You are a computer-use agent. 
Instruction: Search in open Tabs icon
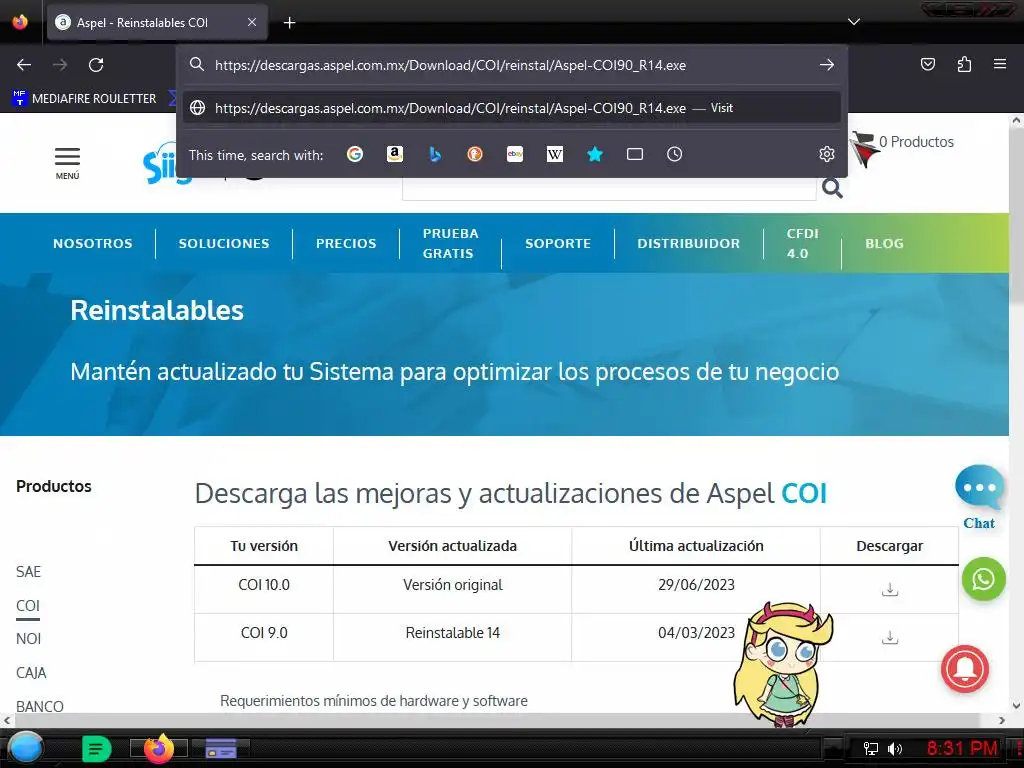635,154
